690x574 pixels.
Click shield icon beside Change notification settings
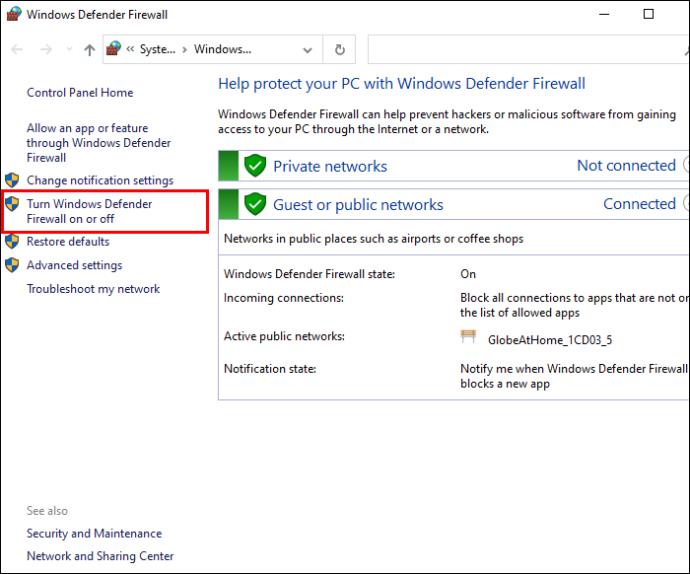[12, 180]
